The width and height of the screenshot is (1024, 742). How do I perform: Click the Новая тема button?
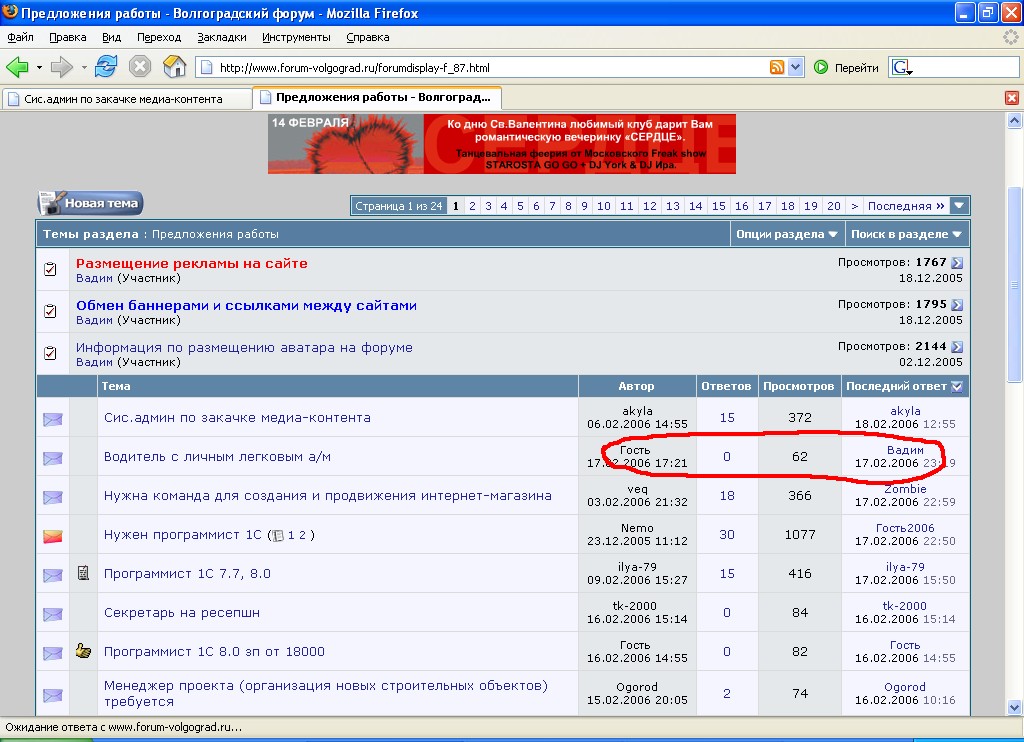[x=91, y=203]
